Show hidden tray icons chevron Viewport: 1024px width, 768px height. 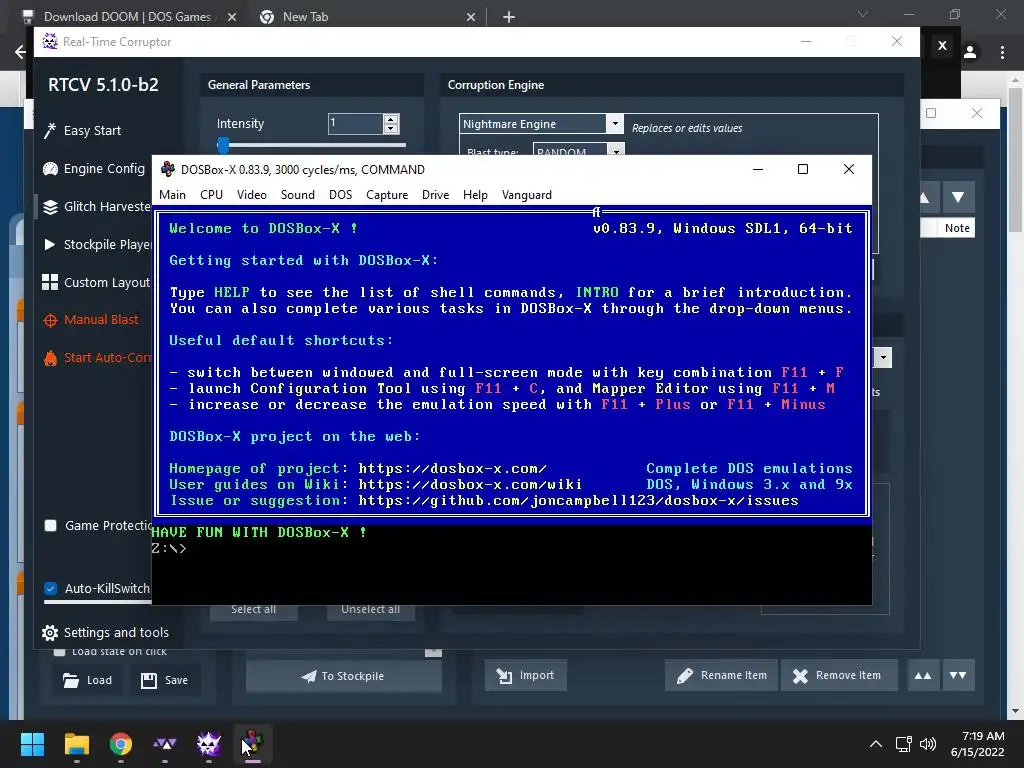tap(876, 744)
